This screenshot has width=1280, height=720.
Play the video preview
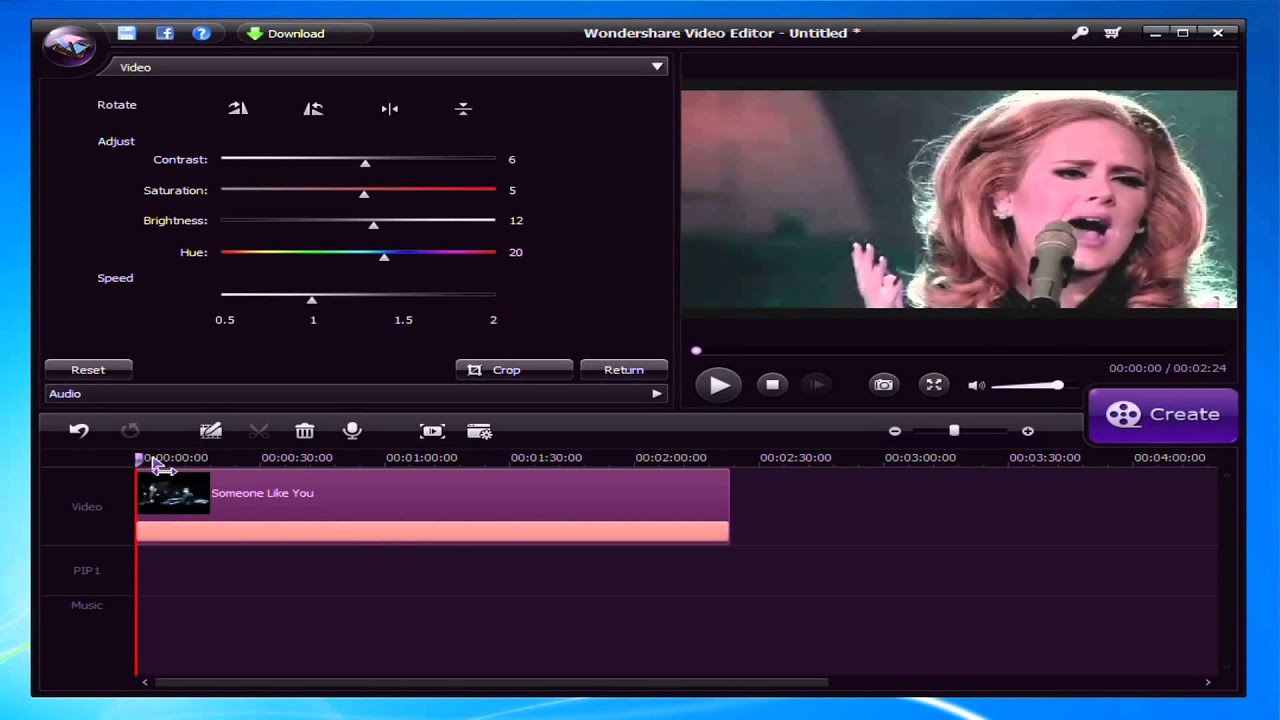click(x=719, y=385)
